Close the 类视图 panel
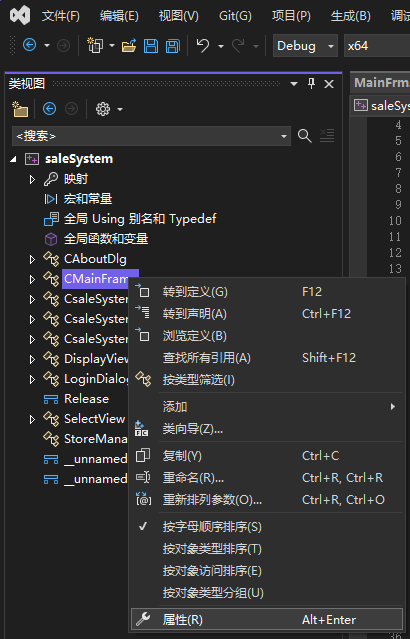410x639 pixels. click(x=329, y=84)
